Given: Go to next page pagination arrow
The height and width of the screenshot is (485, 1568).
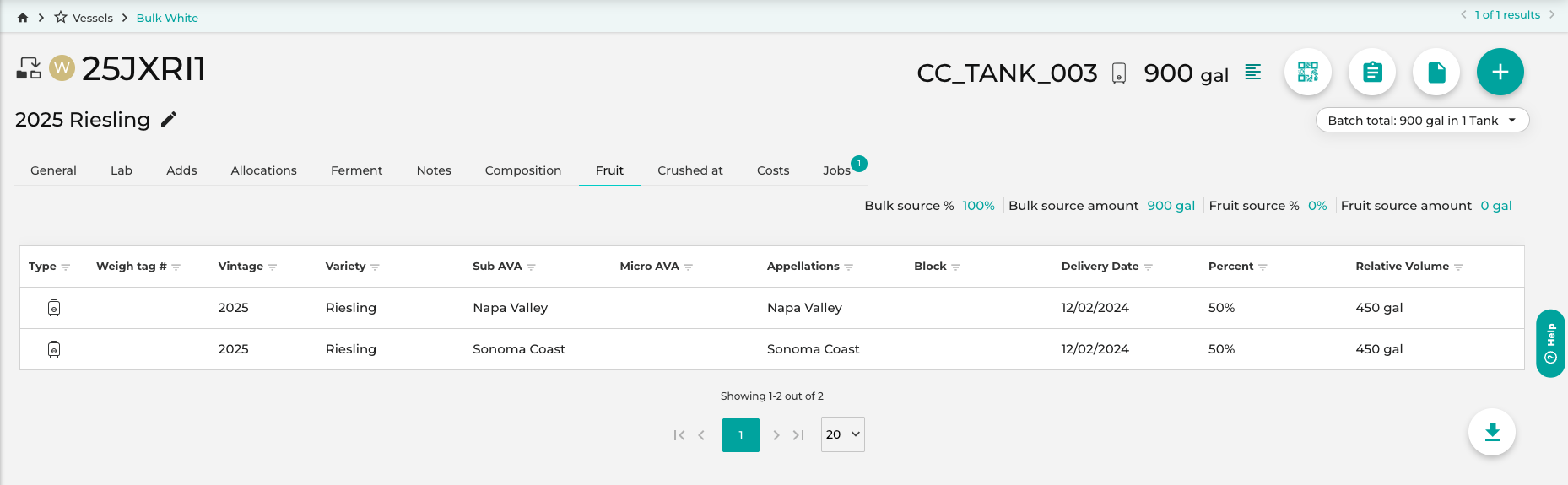Looking at the screenshot, I should pyautogui.click(x=776, y=435).
